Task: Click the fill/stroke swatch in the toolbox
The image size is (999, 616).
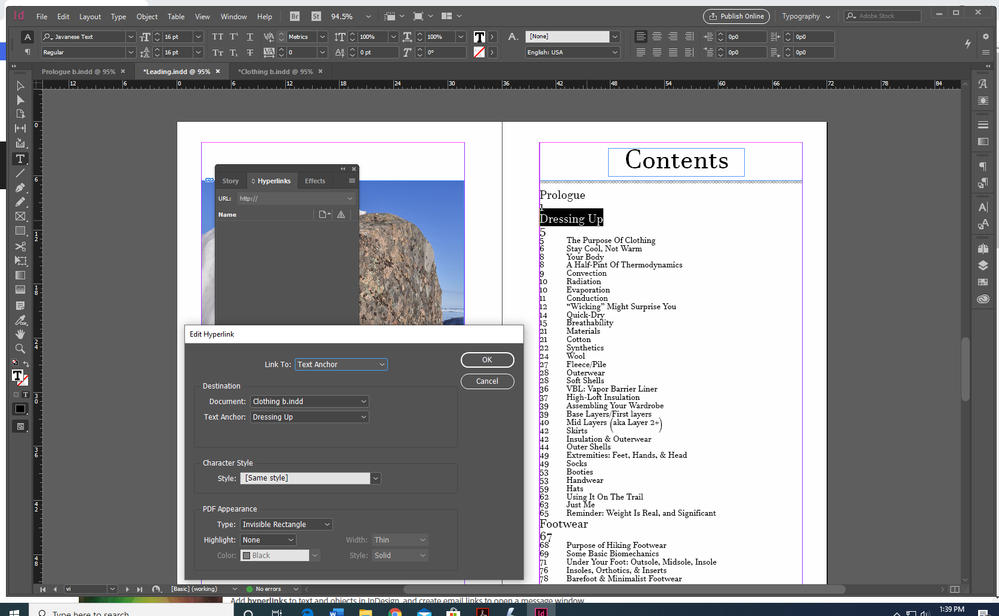Action: pyautogui.click(x=19, y=377)
